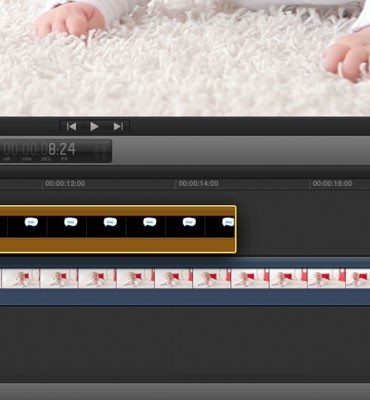Click the 00:00:16:00 ruler mark
This screenshot has height=400, width=370.
click(332, 183)
